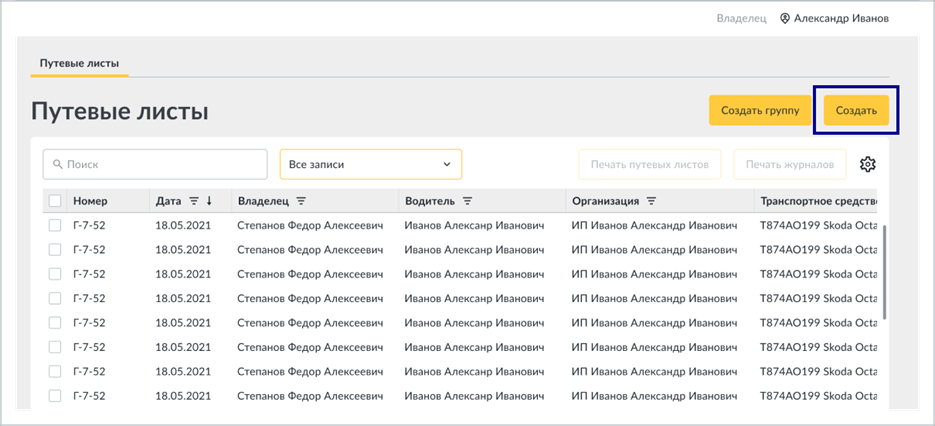Toggle sort arrow in Дата column header
The image size is (935, 426).
(x=209, y=202)
